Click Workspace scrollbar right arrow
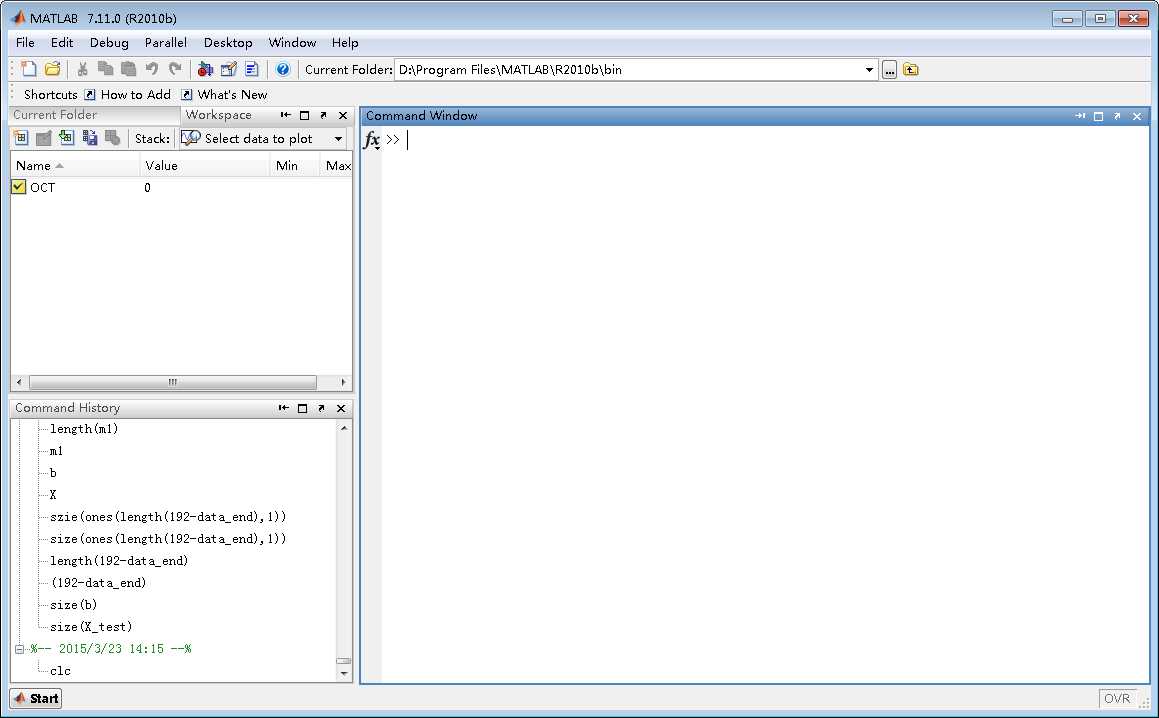The width and height of the screenshot is (1159, 718). 344,382
